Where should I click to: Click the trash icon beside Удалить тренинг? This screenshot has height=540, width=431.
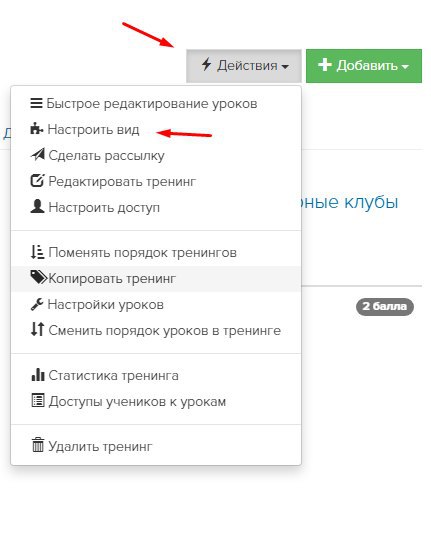click(38, 445)
